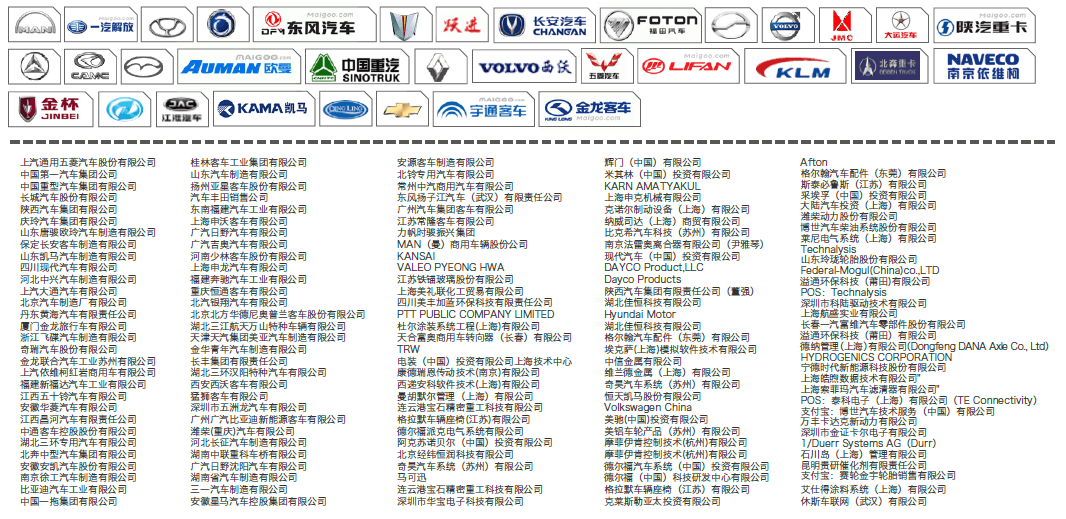Image resolution: width=1066 pixels, height=519 pixels.
Task: Open the red LIFAN logo
Action: coord(687,67)
